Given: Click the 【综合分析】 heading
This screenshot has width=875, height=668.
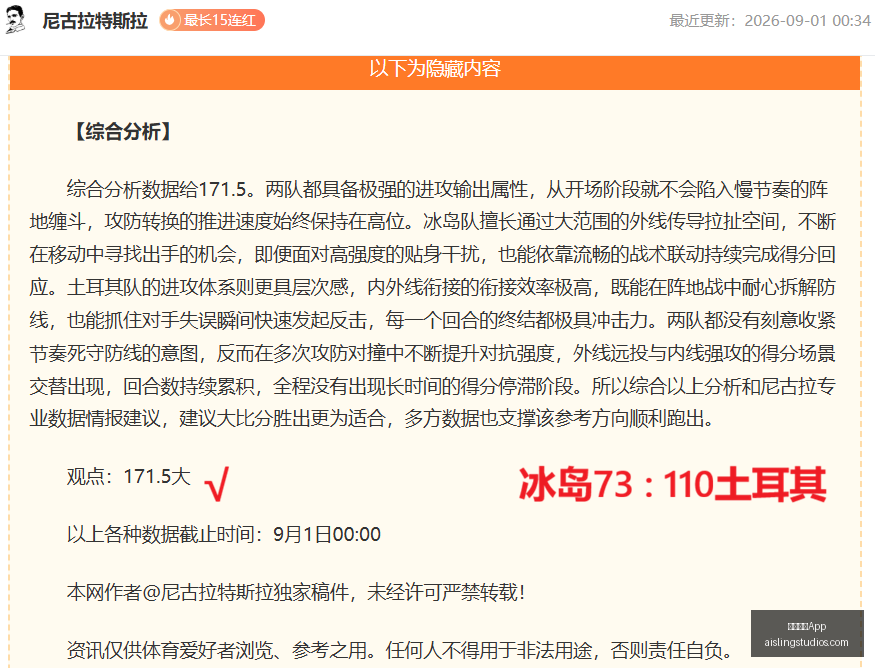Looking at the screenshot, I should 123,132.
